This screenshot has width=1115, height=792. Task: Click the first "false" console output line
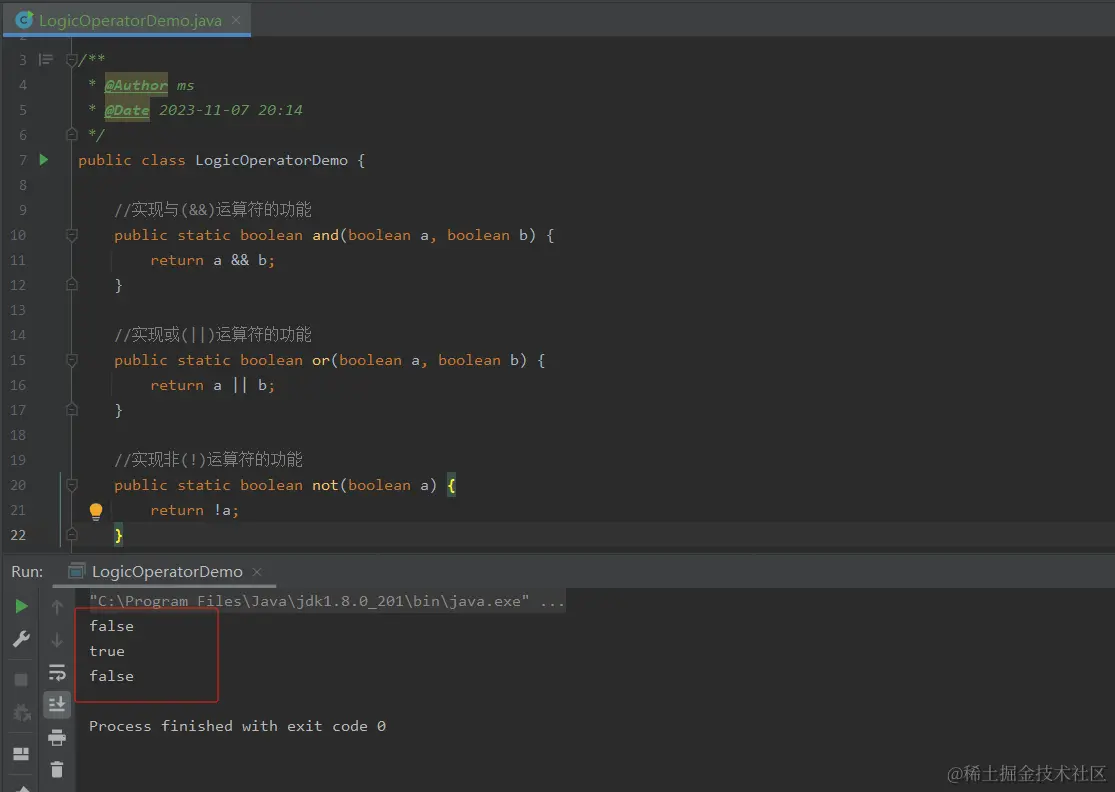coord(112,626)
